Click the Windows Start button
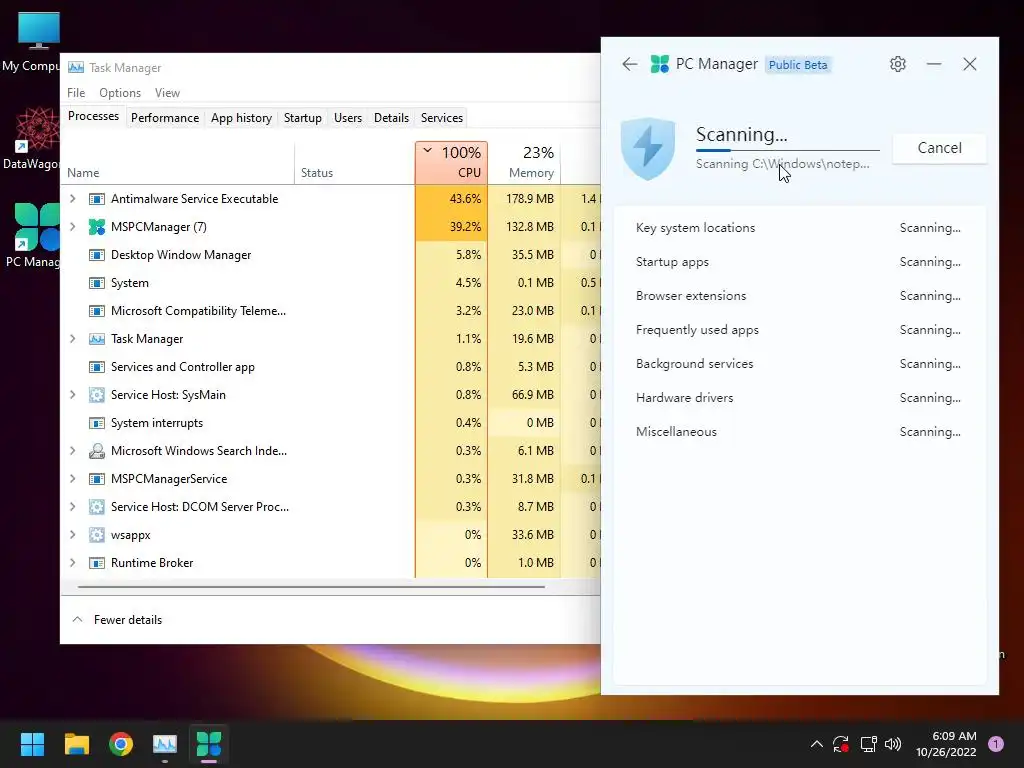Image resolution: width=1024 pixels, height=768 pixels. [x=32, y=744]
